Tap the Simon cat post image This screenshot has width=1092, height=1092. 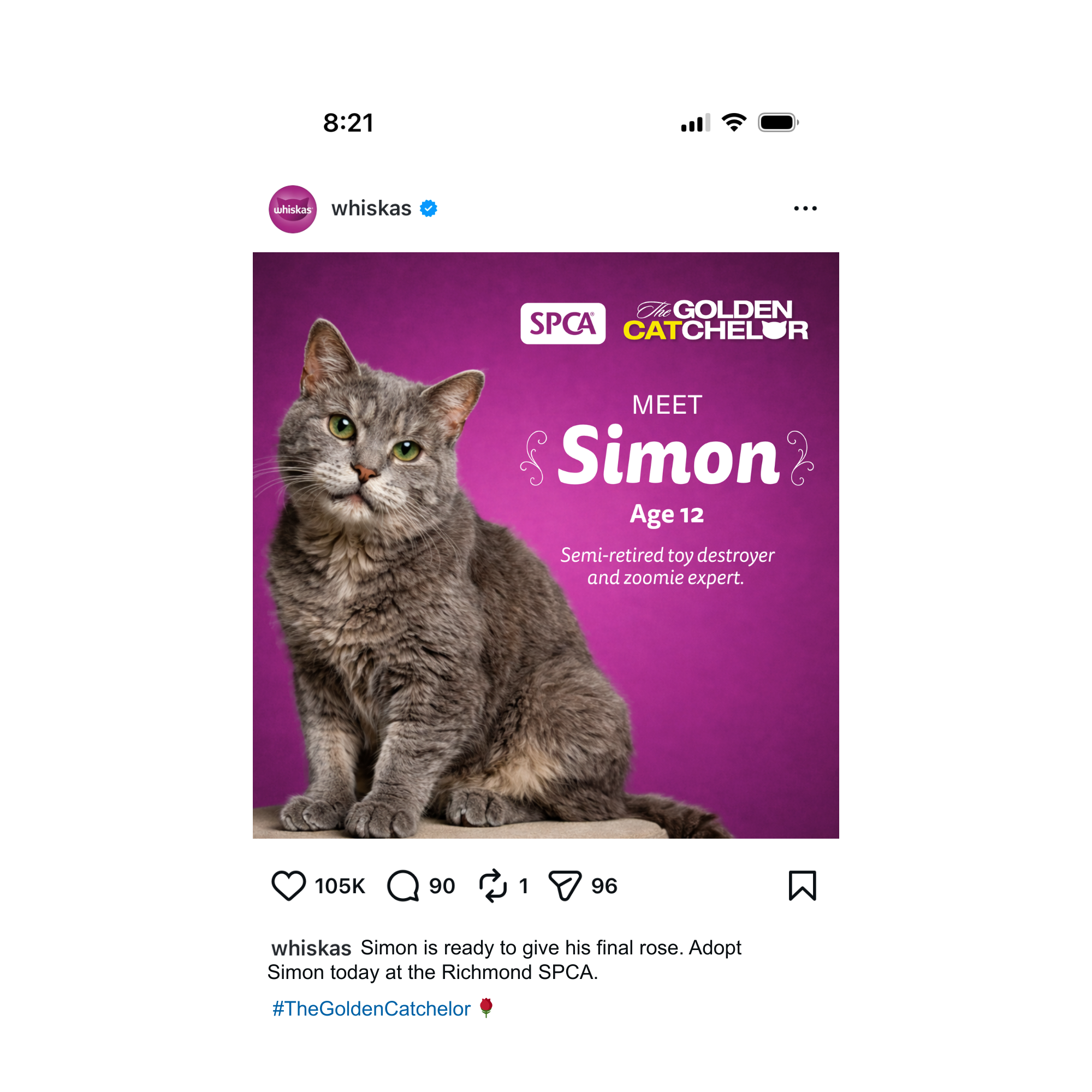[x=546, y=545]
